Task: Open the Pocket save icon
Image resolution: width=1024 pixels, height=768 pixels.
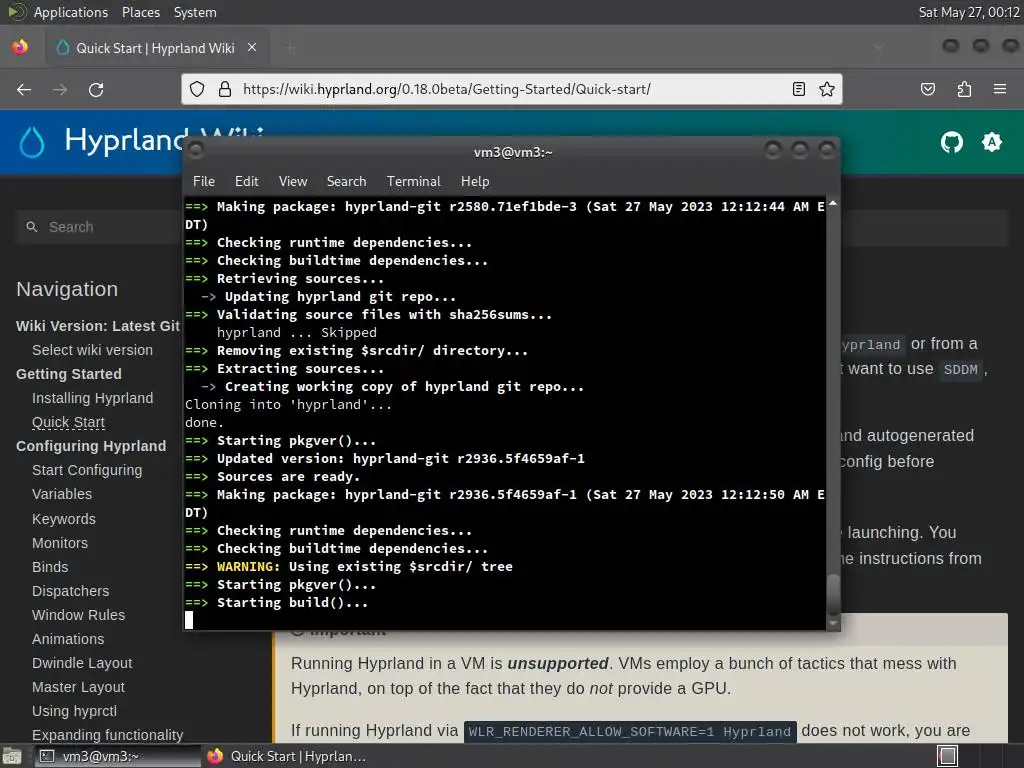Action: point(928,89)
